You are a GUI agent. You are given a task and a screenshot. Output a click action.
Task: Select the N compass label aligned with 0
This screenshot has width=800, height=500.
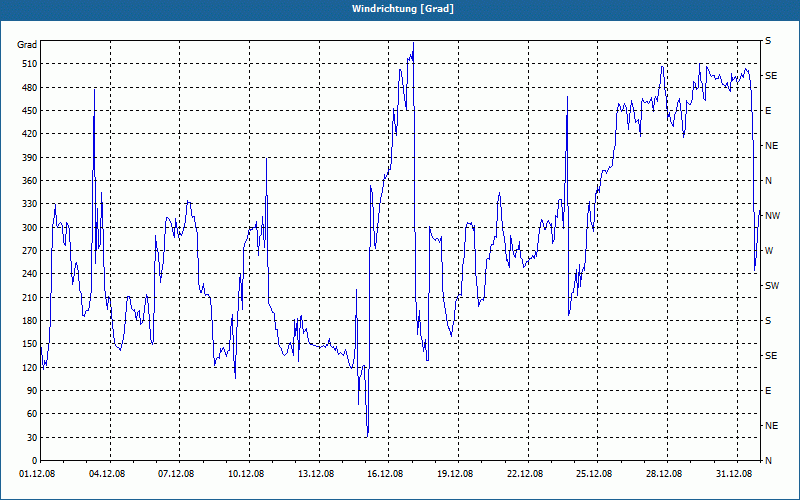[769, 461]
